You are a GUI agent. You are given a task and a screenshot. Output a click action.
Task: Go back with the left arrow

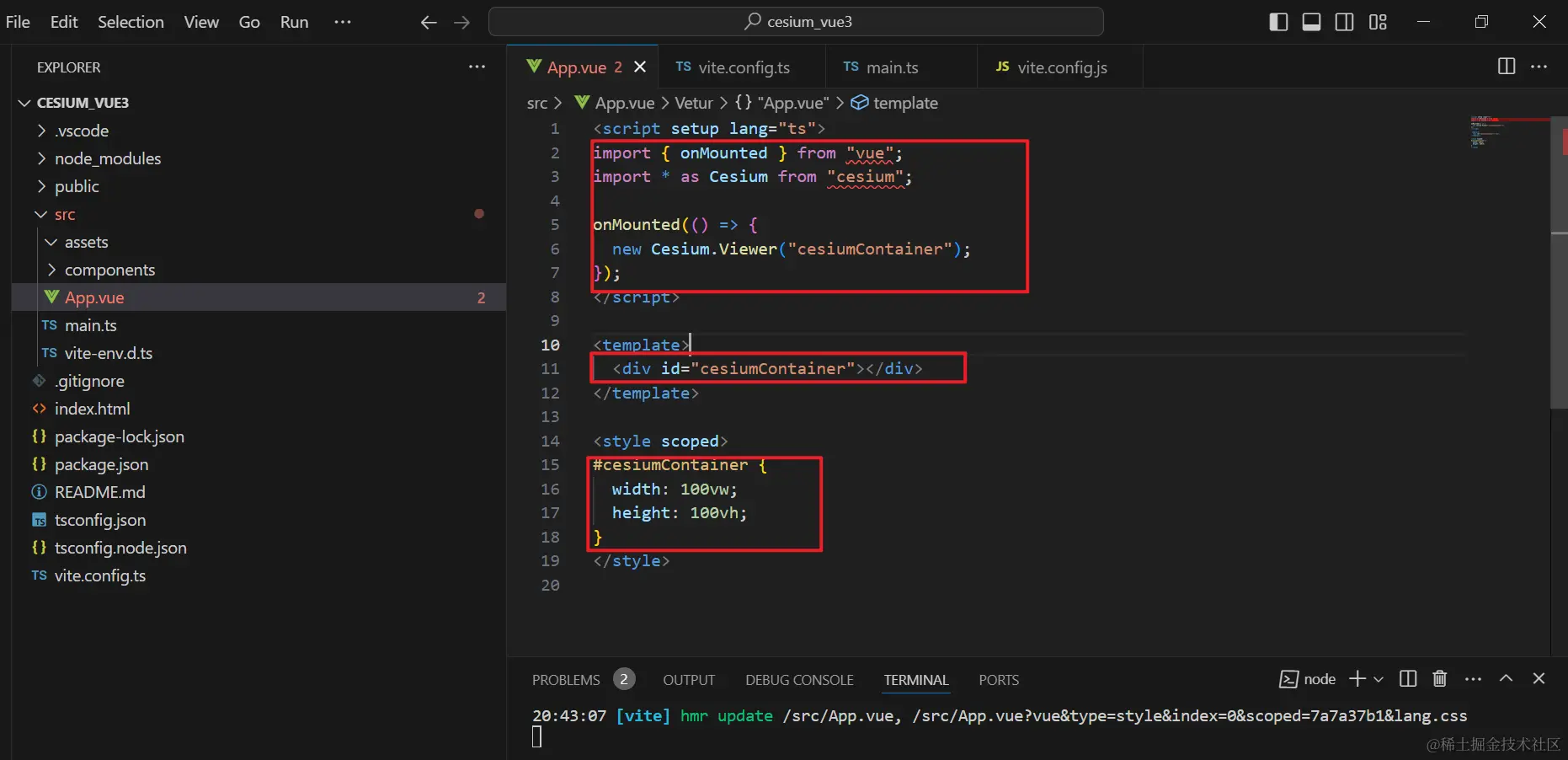(429, 22)
